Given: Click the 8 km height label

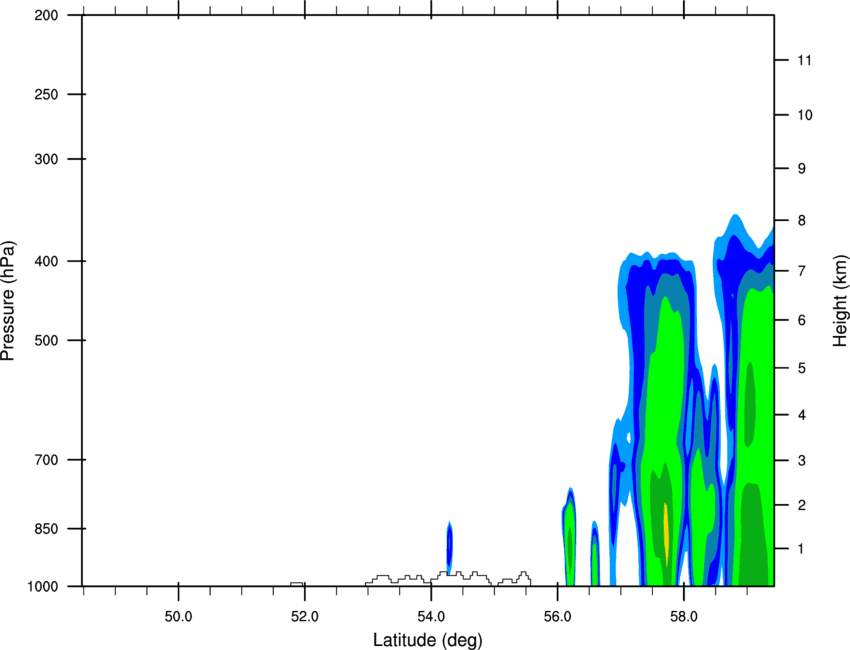Looking at the screenshot, I should [x=802, y=221].
